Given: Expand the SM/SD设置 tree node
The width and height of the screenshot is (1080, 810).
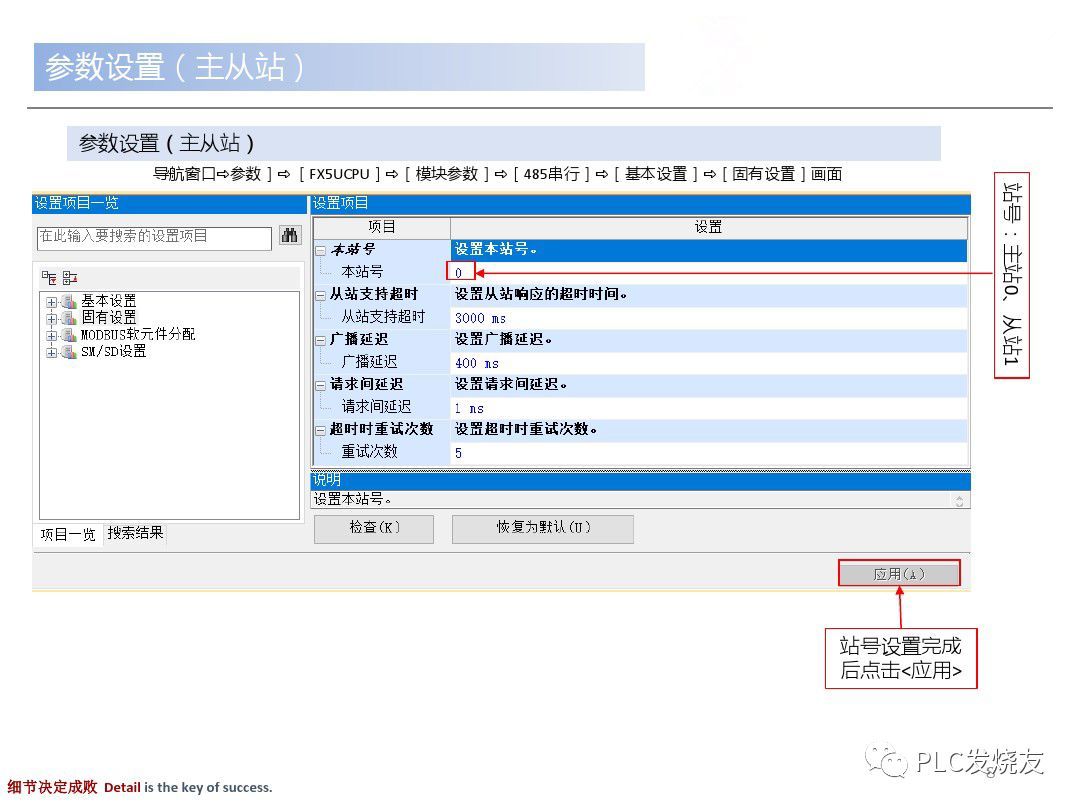Looking at the screenshot, I should (x=51, y=352).
